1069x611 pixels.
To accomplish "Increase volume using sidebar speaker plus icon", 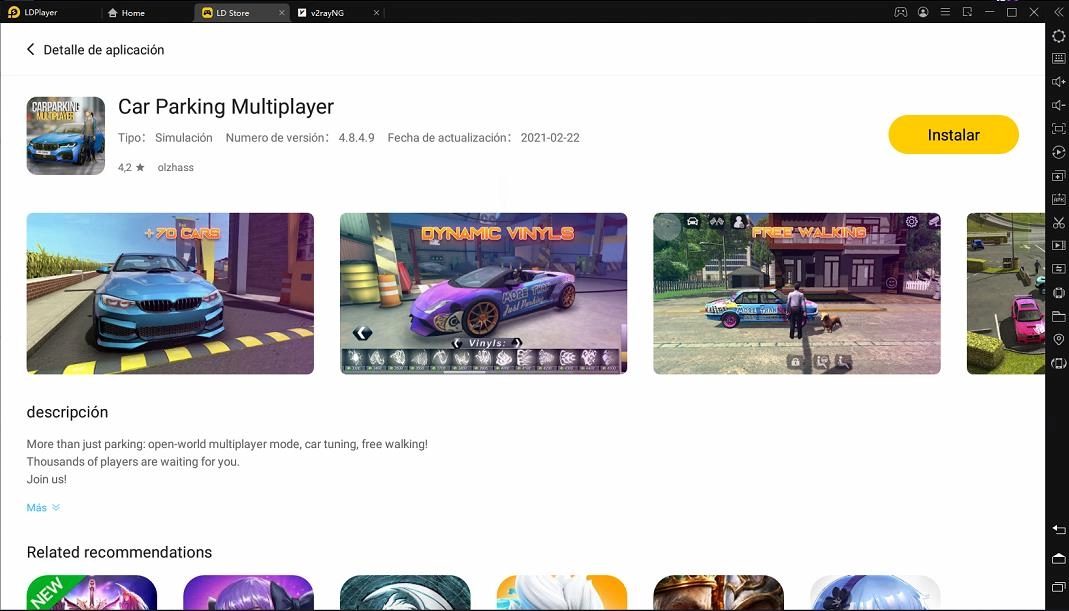I will [1059, 82].
